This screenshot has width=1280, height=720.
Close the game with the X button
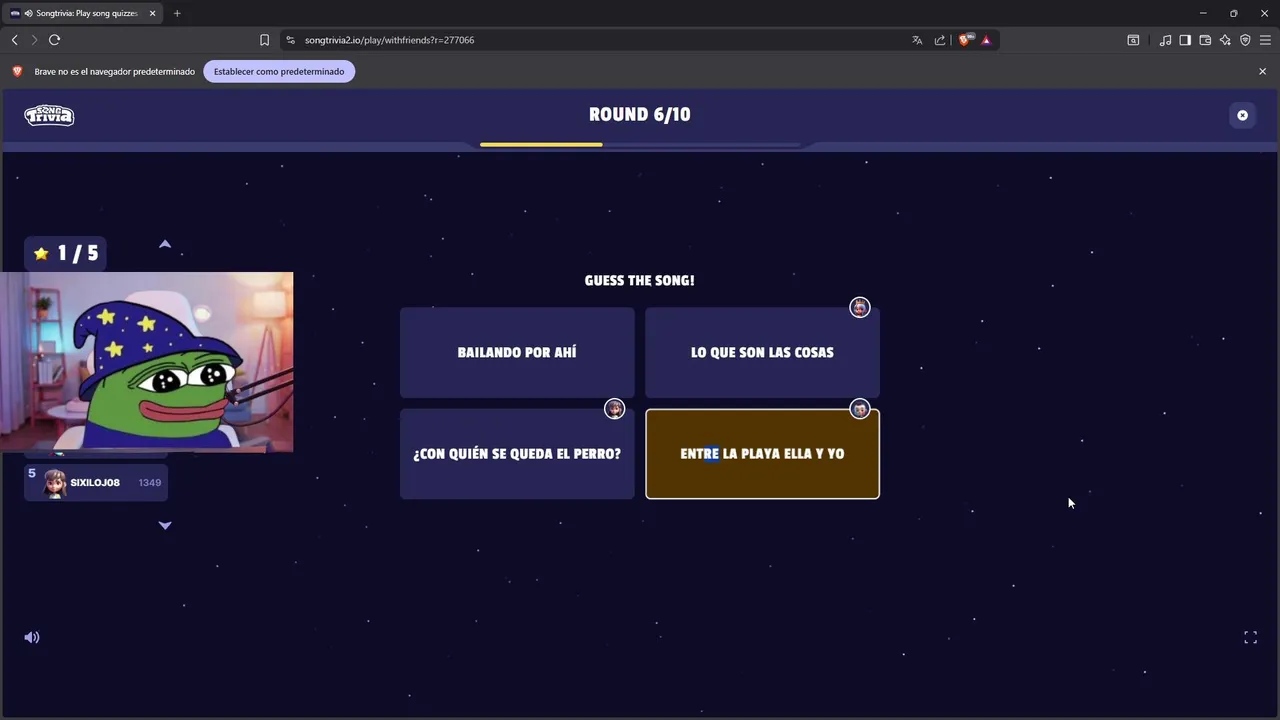(1242, 115)
